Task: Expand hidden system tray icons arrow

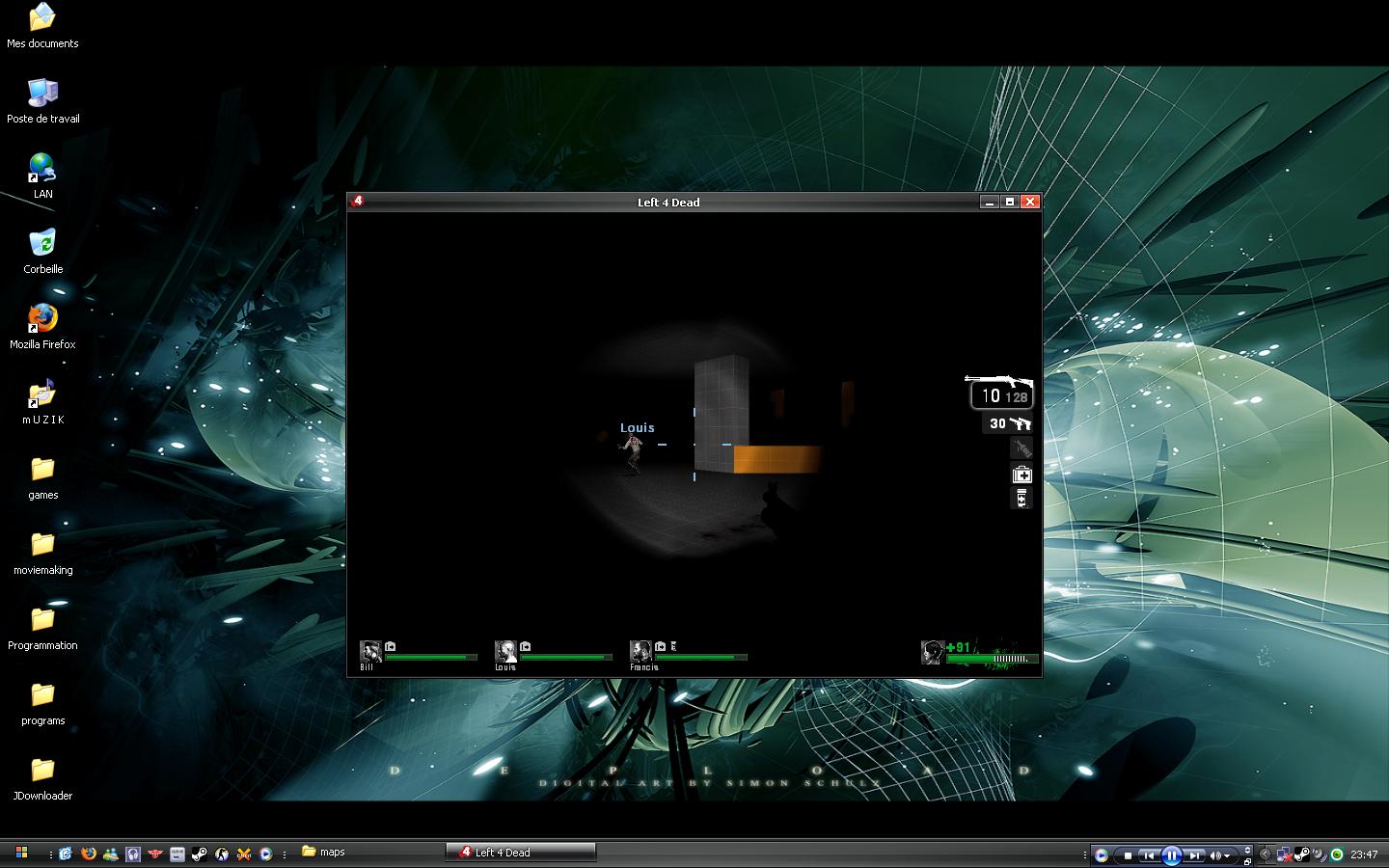Action: pyautogui.click(x=1266, y=854)
